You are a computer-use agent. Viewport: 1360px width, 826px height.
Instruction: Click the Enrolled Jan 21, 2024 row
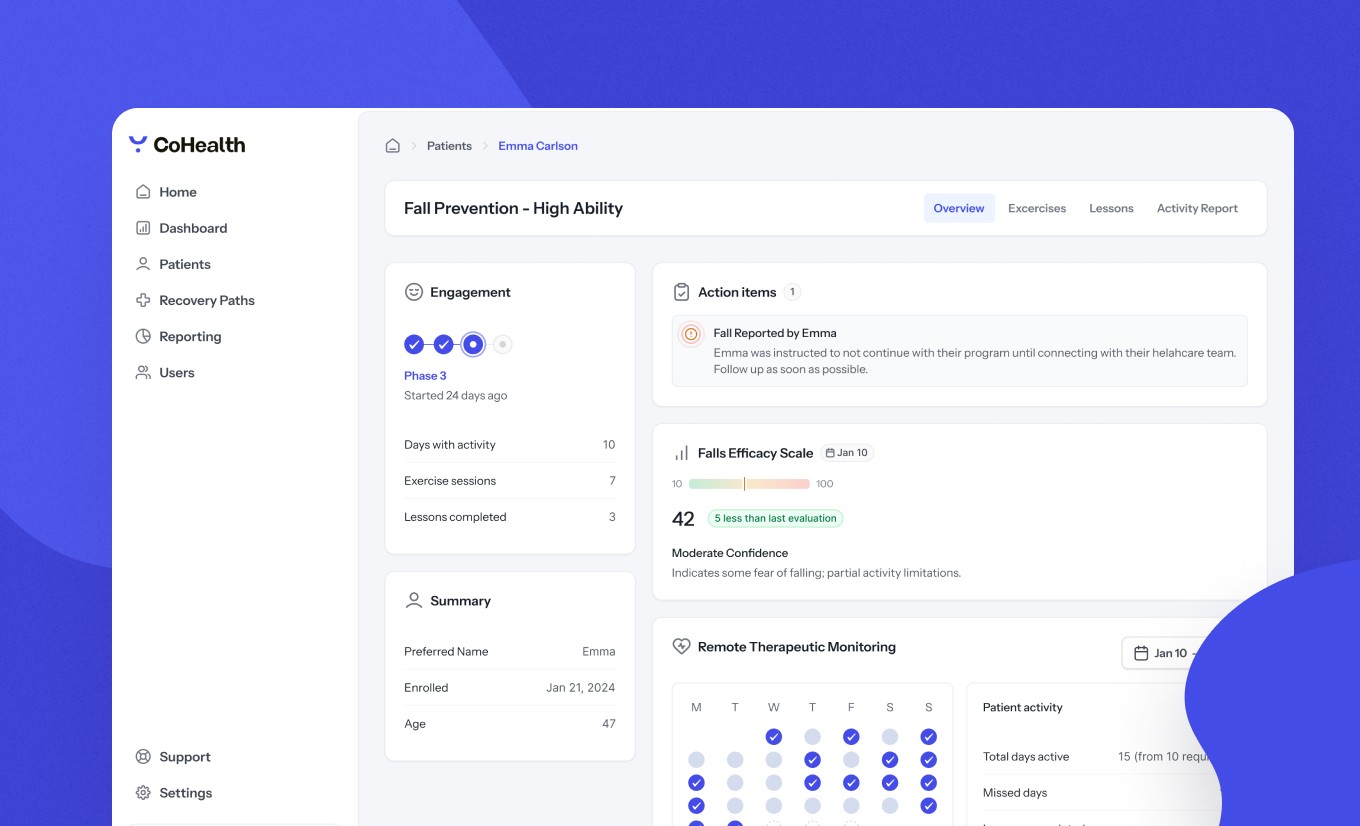pos(510,688)
